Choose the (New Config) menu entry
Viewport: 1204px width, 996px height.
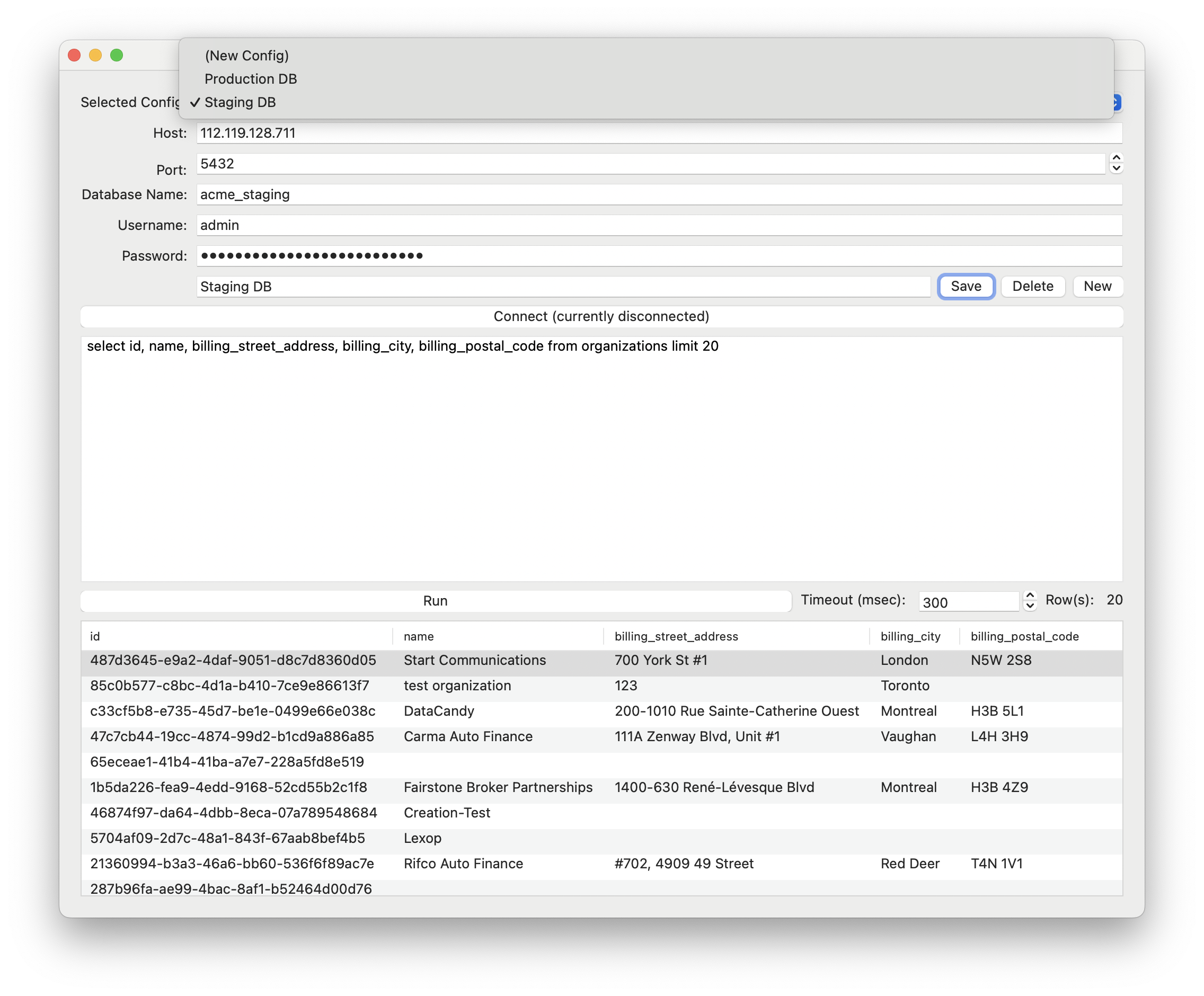tap(246, 56)
